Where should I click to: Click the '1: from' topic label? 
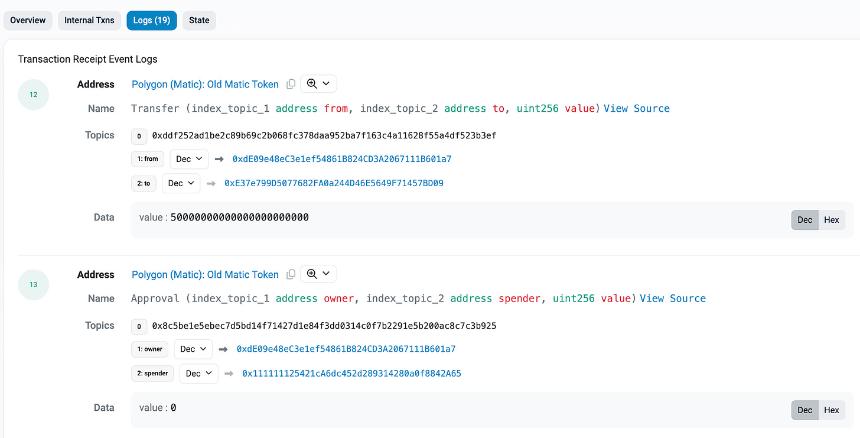point(148,159)
